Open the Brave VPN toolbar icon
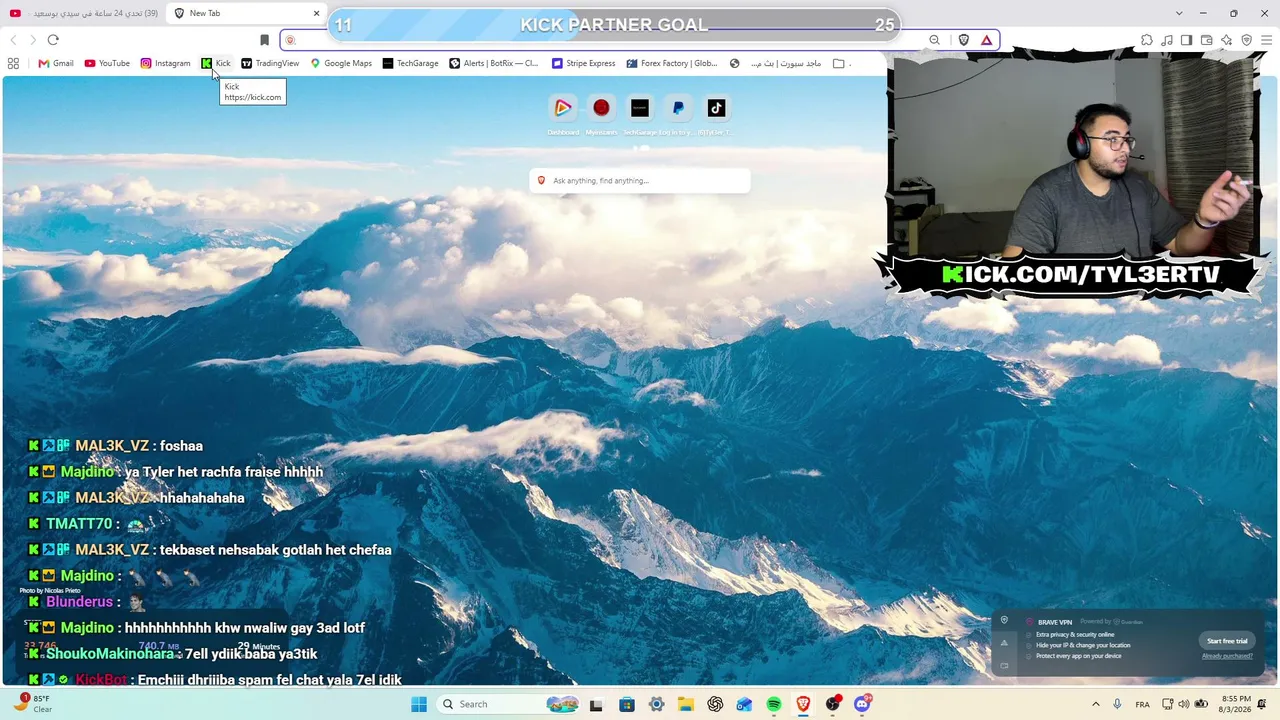Viewport: 1280px width, 720px height. [x=1246, y=40]
